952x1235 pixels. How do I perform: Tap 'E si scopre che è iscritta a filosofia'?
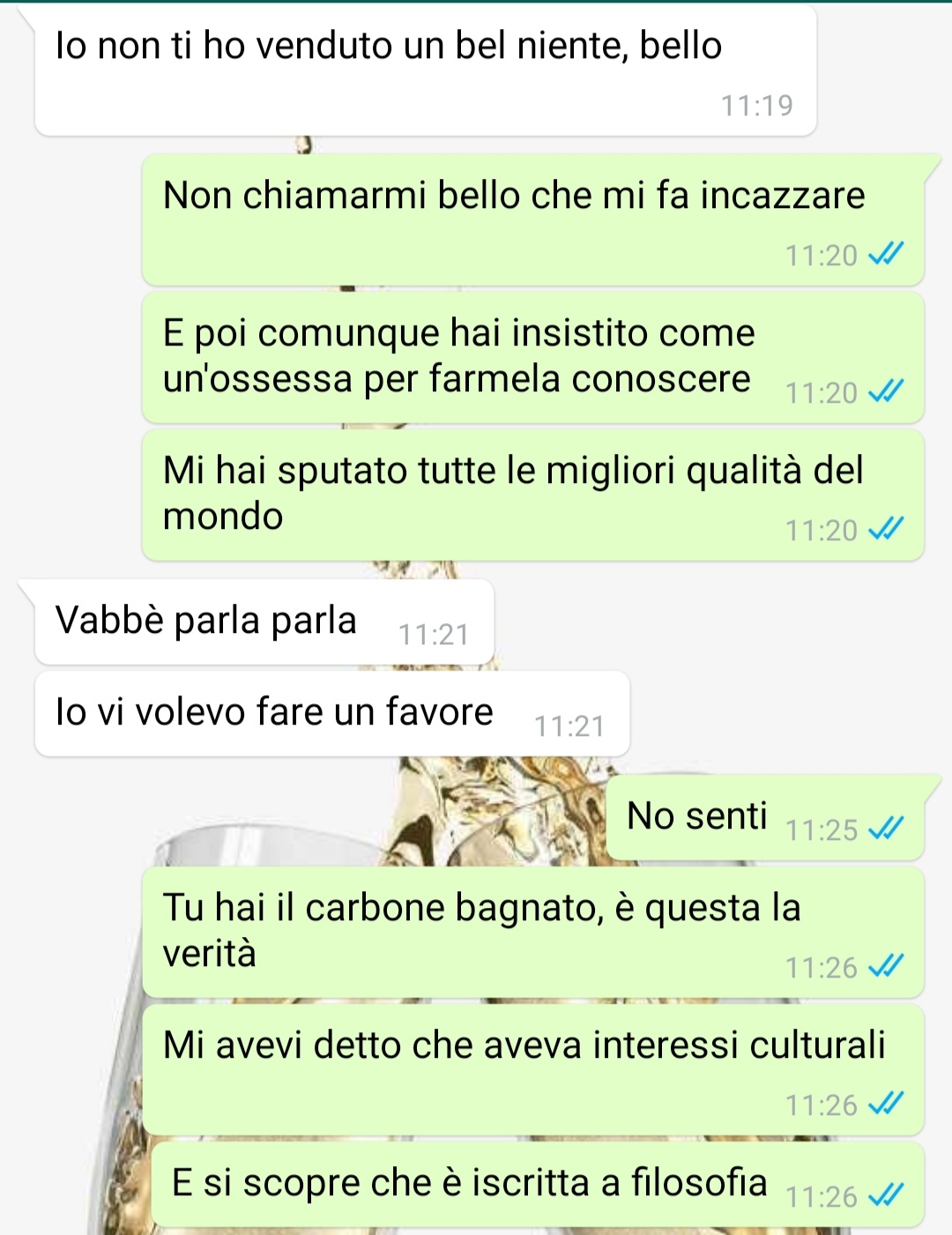coord(538,1185)
